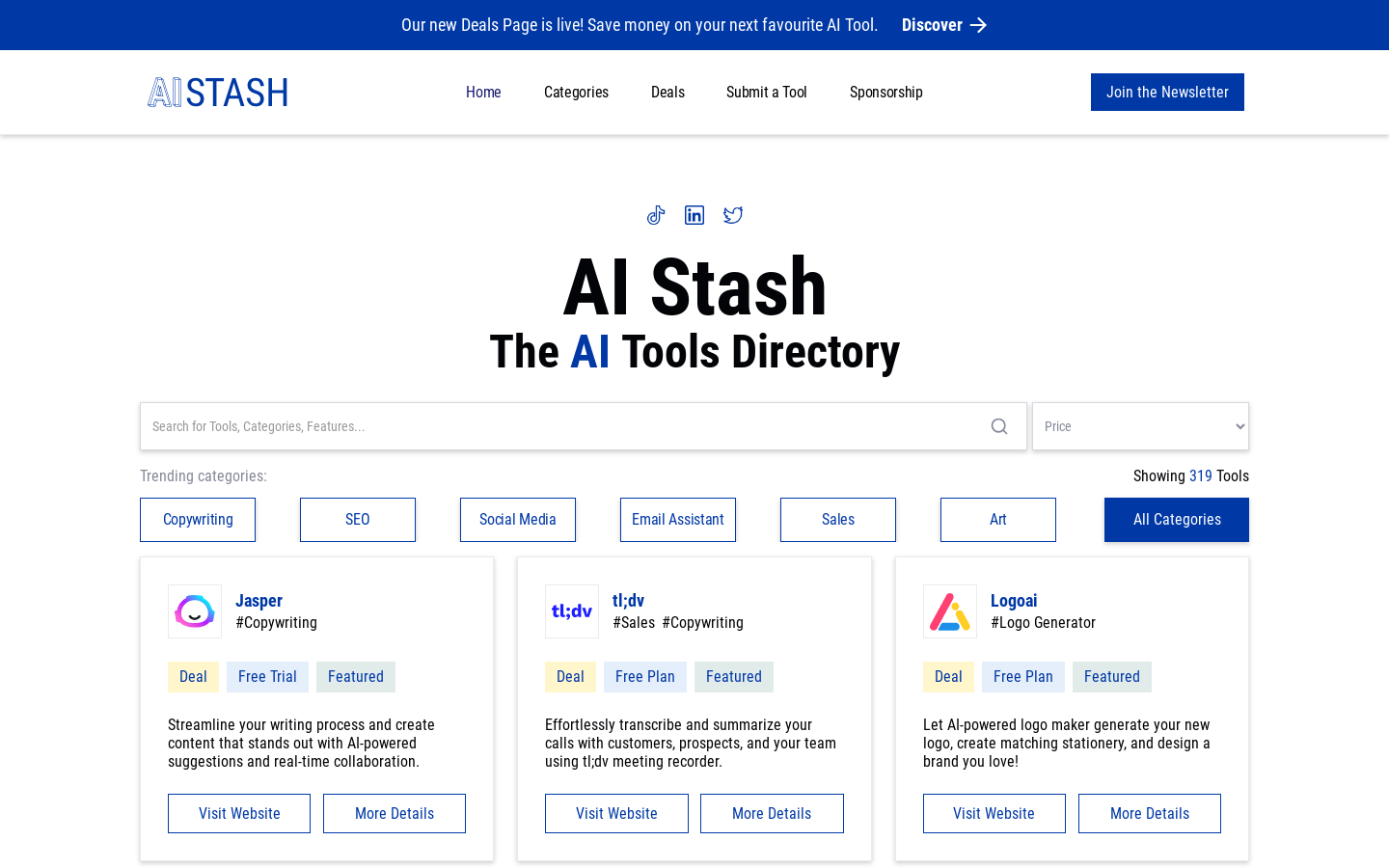Image resolution: width=1389 pixels, height=868 pixels.
Task: Open More Details for tl;dv
Action: click(x=772, y=814)
